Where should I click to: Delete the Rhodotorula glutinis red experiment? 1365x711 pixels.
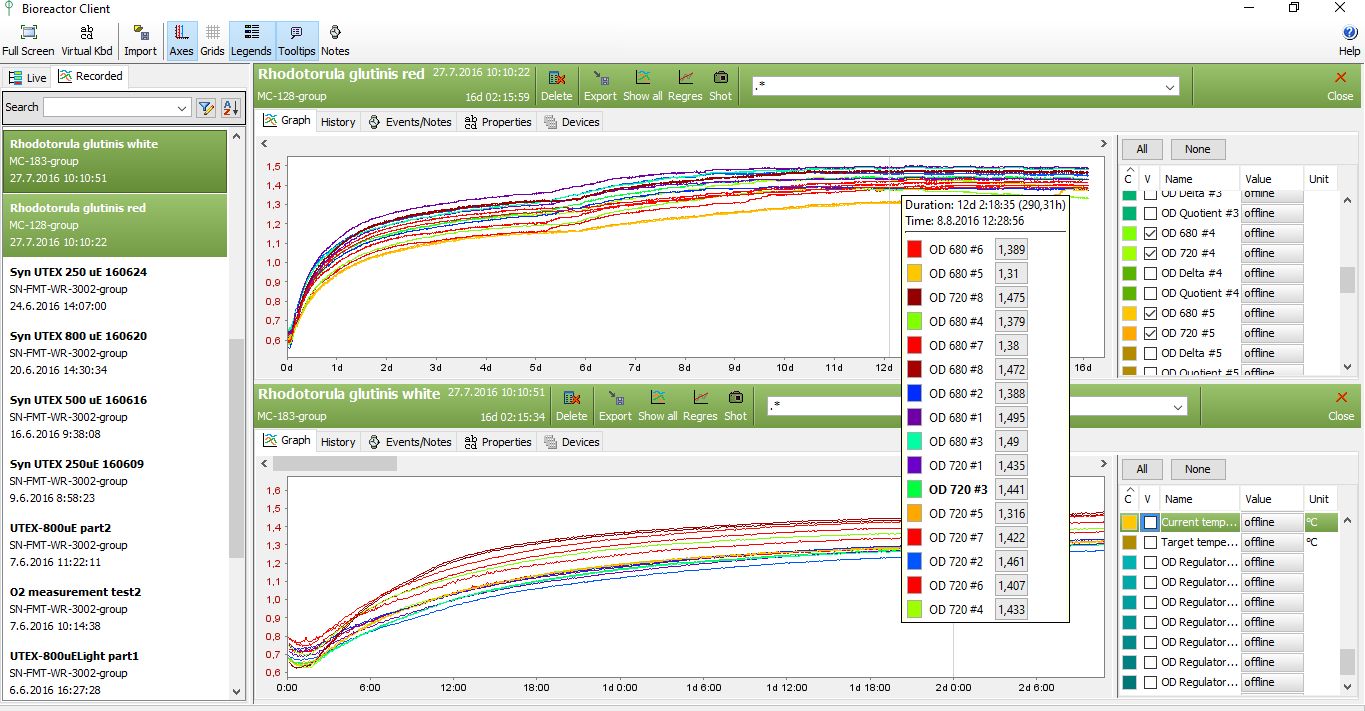[556, 86]
